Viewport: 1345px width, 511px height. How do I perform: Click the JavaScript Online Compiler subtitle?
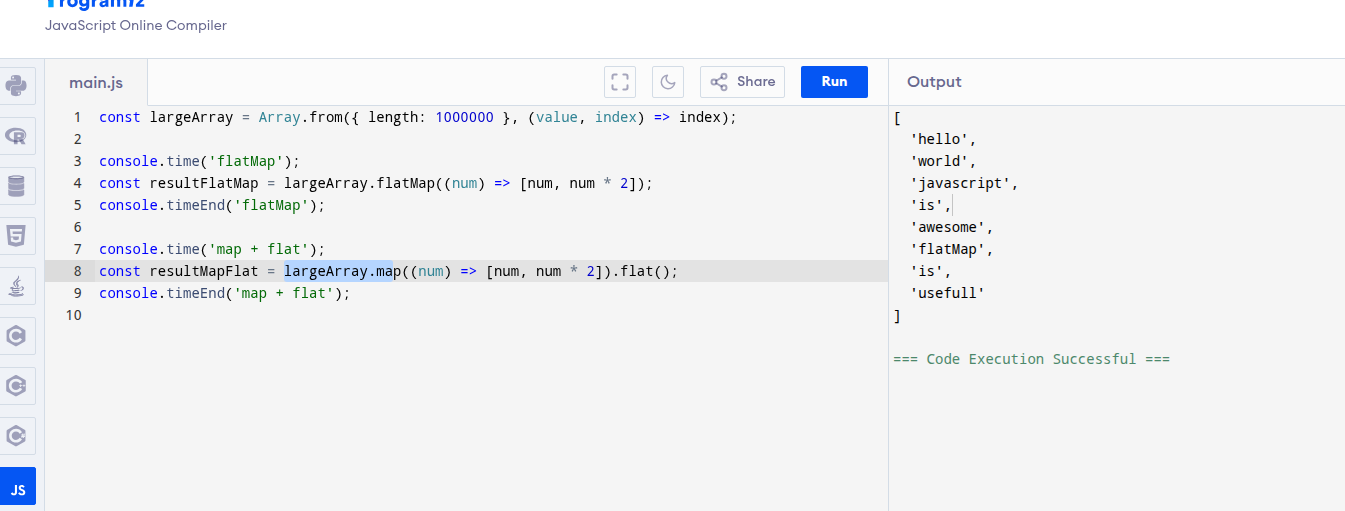pos(135,25)
